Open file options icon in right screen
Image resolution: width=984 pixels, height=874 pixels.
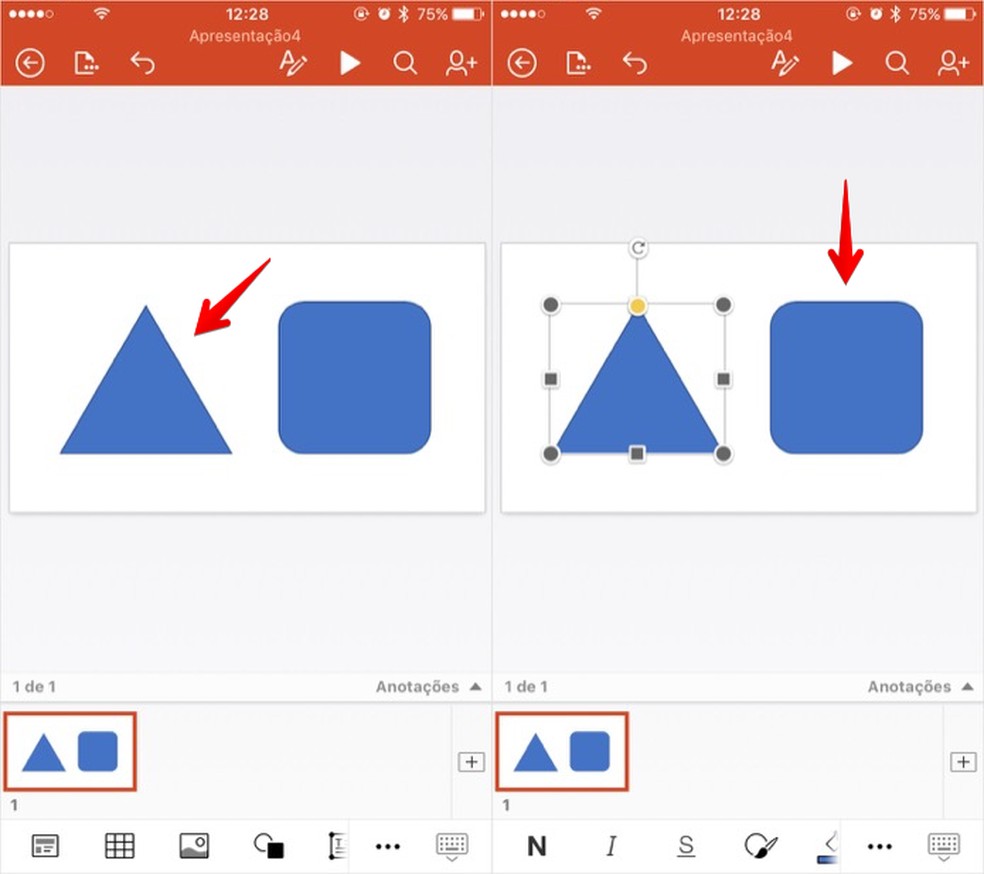tap(578, 63)
